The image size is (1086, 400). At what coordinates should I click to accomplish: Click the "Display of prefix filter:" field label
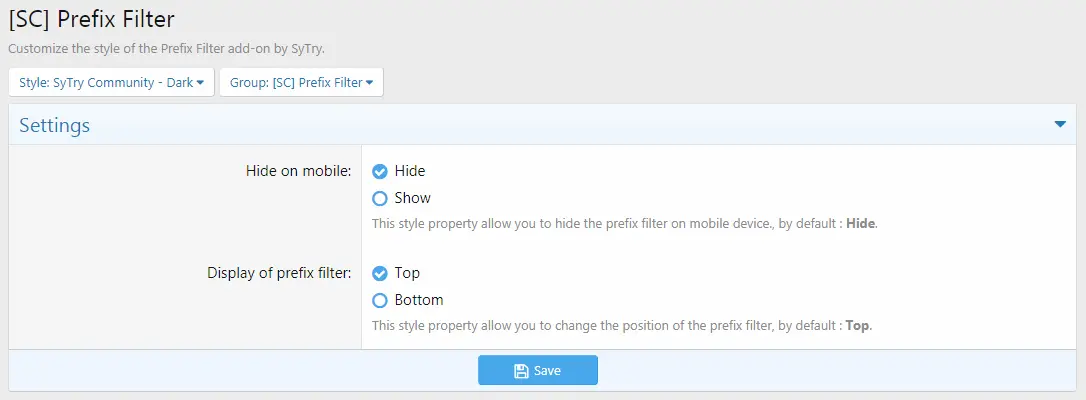[279, 273]
